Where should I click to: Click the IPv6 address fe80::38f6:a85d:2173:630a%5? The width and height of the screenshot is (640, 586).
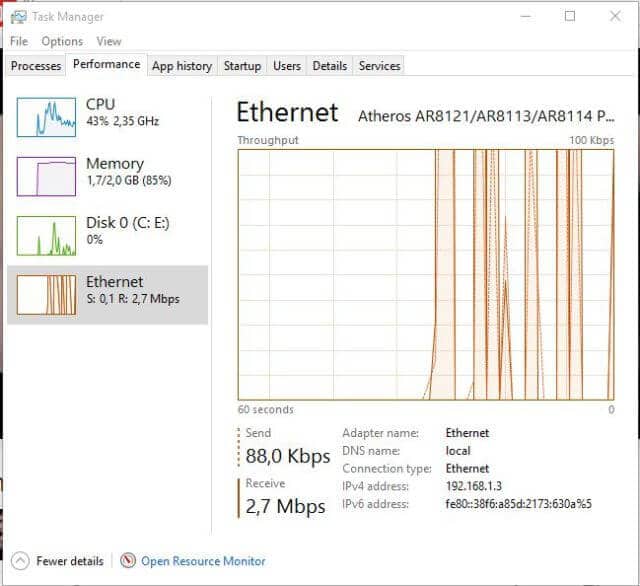pos(518,504)
